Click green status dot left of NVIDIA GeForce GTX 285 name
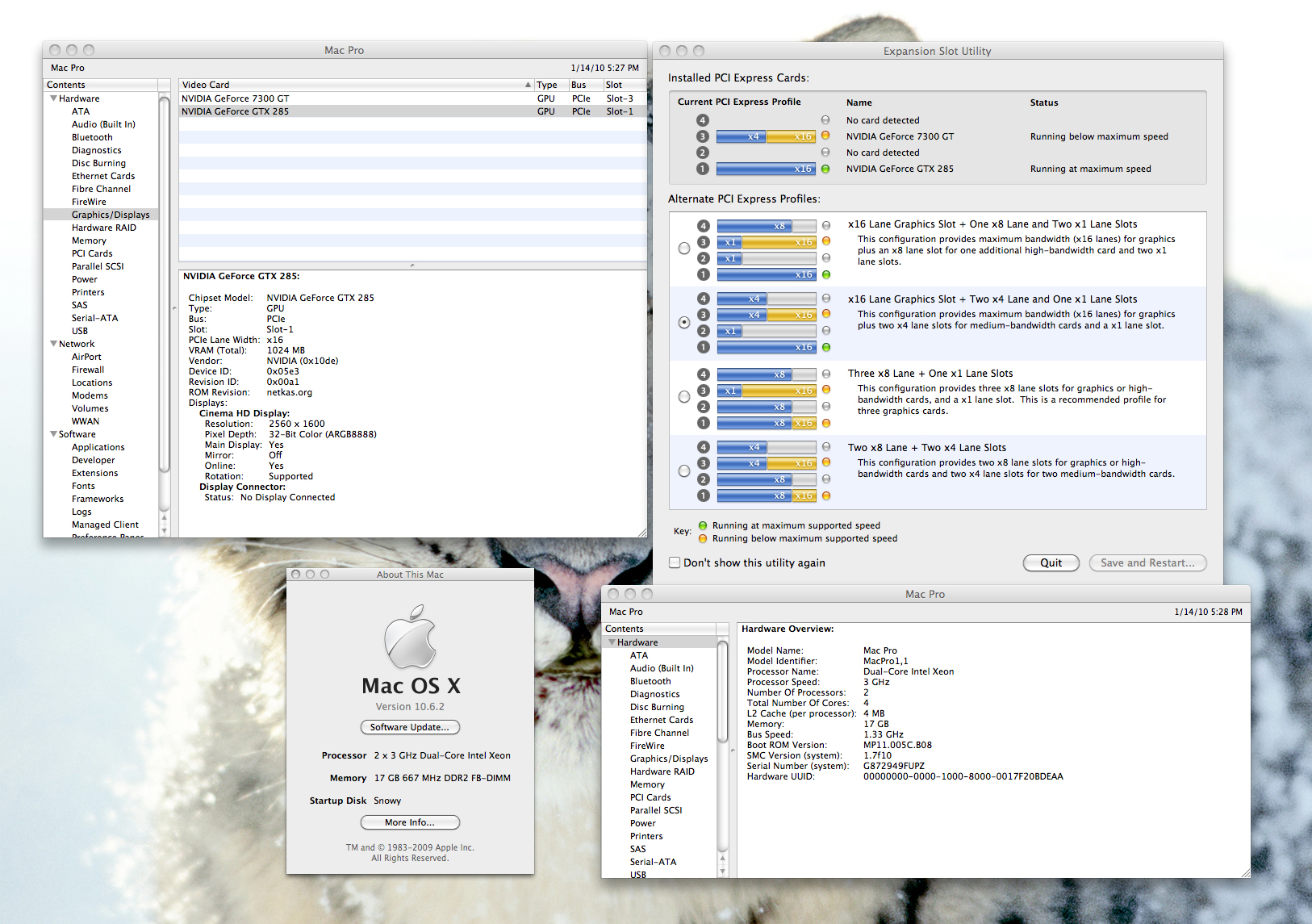 825,169
